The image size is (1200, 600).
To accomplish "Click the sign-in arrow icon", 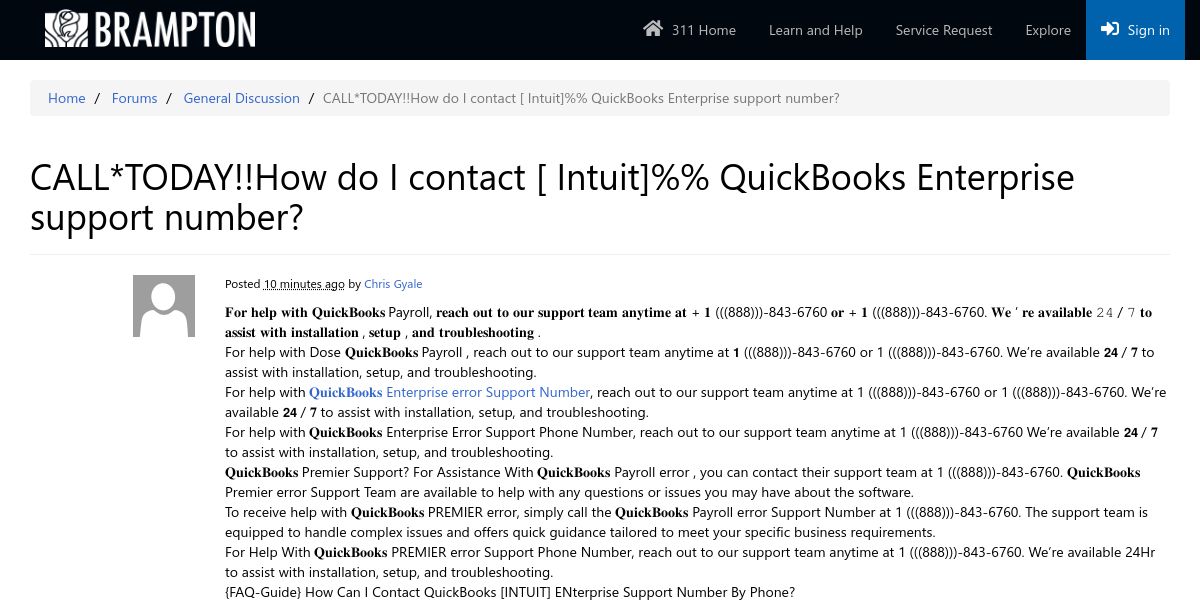I will (x=1110, y=29).
